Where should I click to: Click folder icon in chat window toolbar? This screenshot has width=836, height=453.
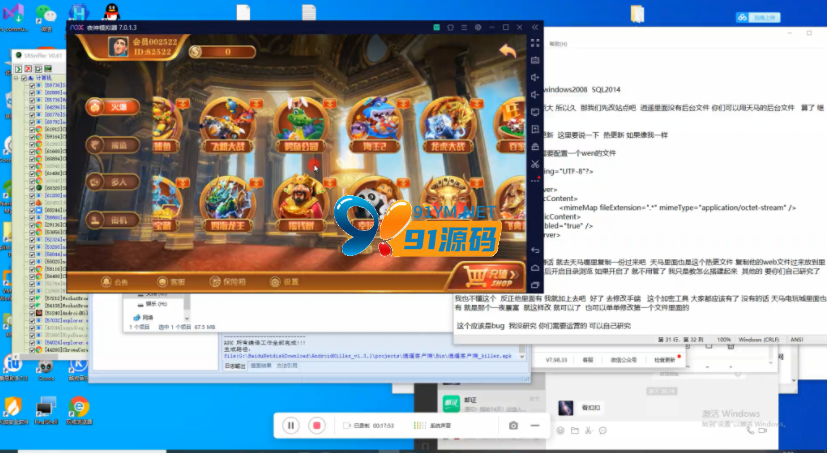[x=575, y=431]
